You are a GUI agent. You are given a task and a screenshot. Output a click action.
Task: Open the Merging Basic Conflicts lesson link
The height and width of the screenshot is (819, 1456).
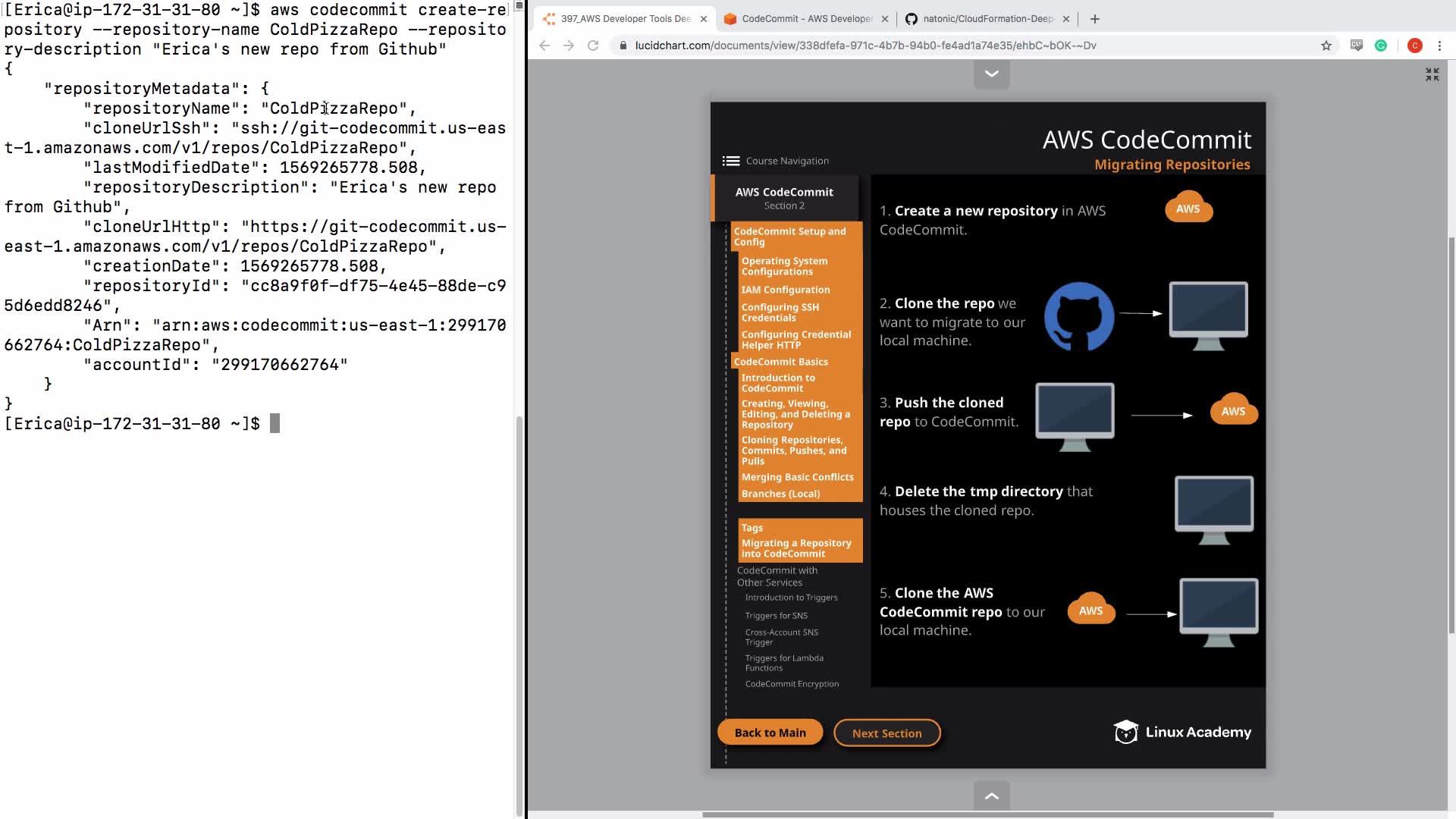pyautogui.click(x=797, y=477)
